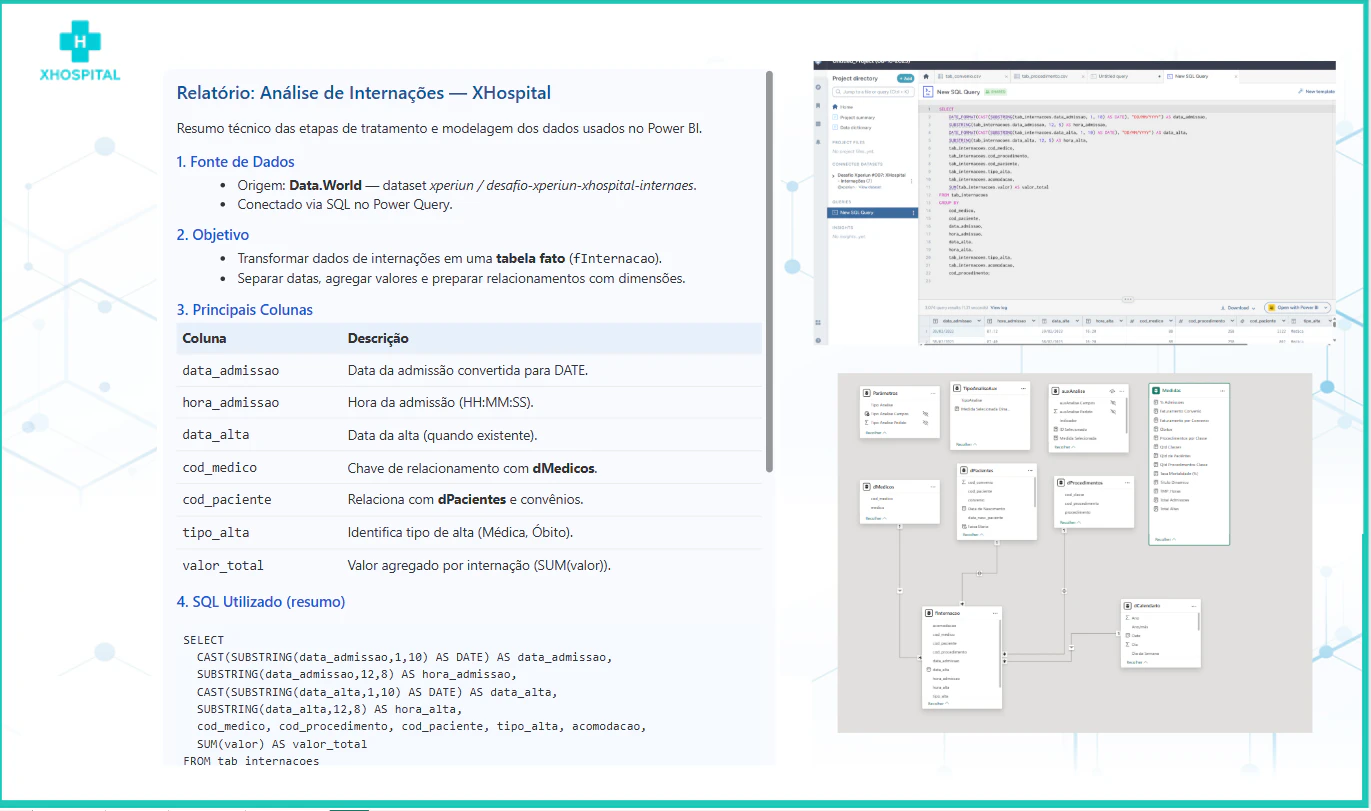
Task: Click the project directory search field
Action: click(x=873, y=90)
